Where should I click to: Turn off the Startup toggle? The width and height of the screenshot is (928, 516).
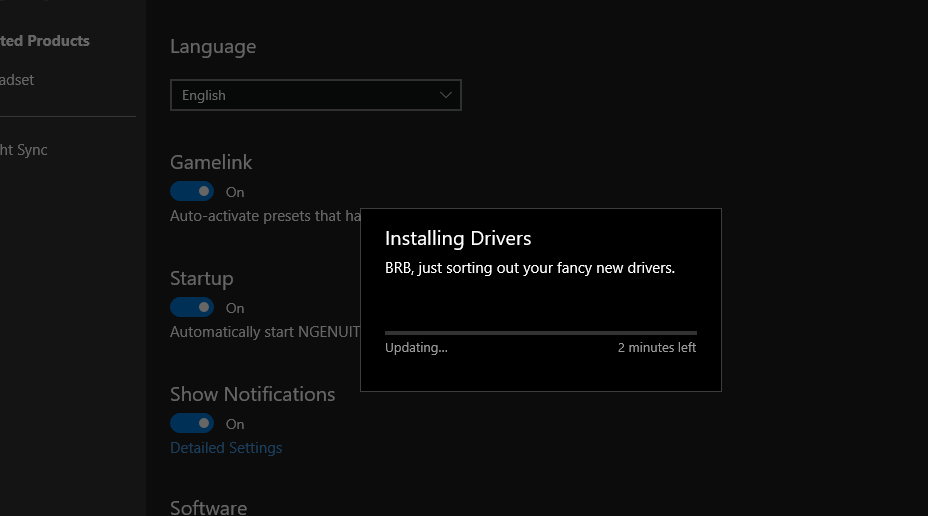click(192, 307)
